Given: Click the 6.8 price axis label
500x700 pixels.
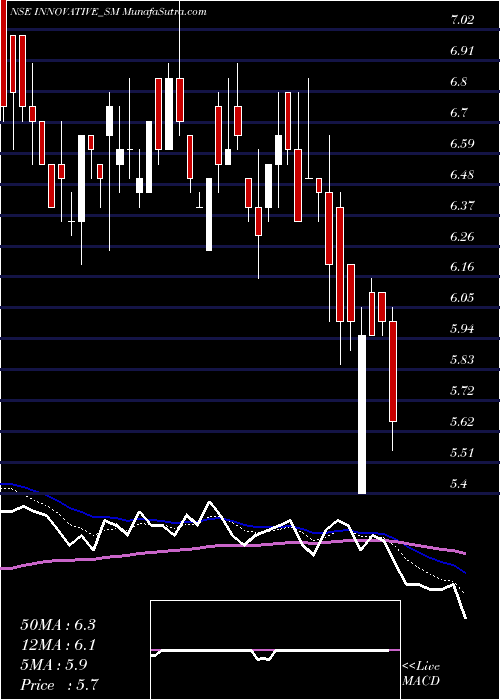Looking at the screenshot, I should tap(459, 82).
